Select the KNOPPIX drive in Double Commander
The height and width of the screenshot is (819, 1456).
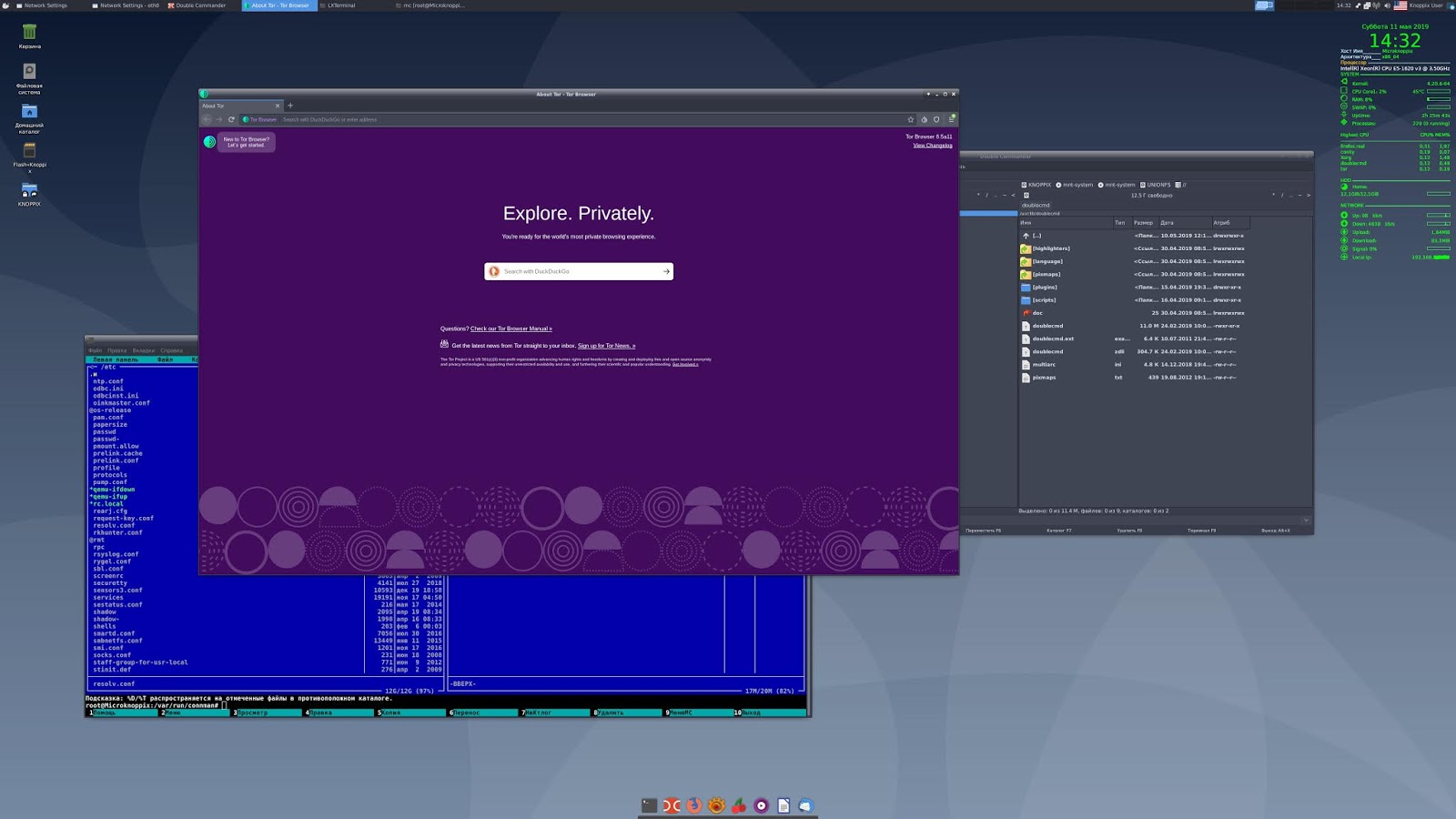1036,185
